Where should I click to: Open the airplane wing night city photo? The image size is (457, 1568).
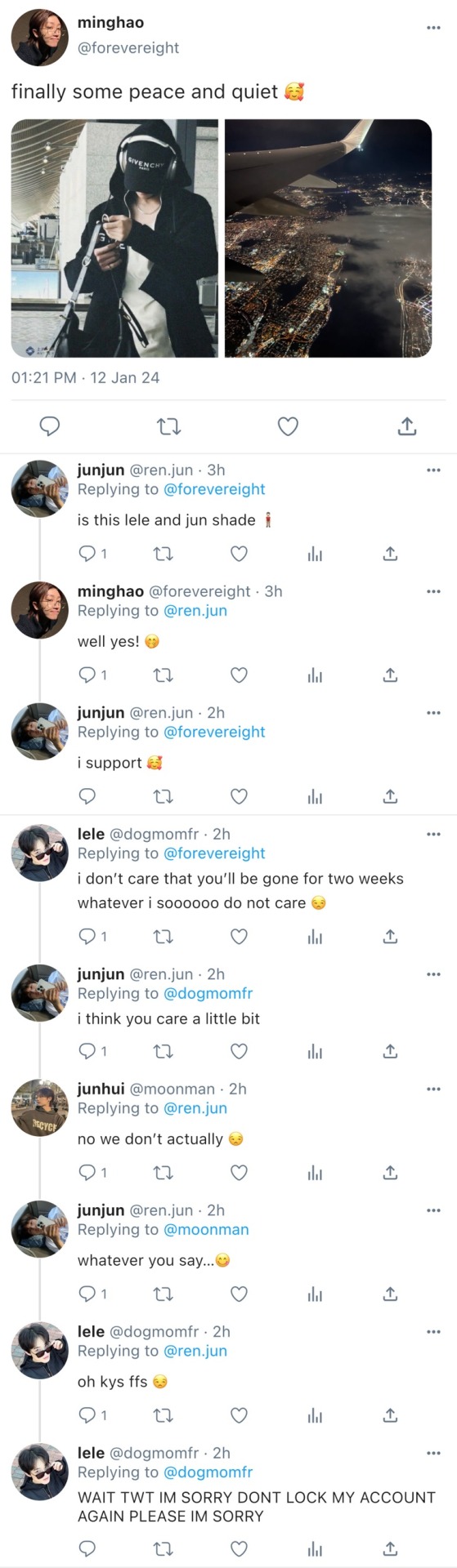click(328, 238)
